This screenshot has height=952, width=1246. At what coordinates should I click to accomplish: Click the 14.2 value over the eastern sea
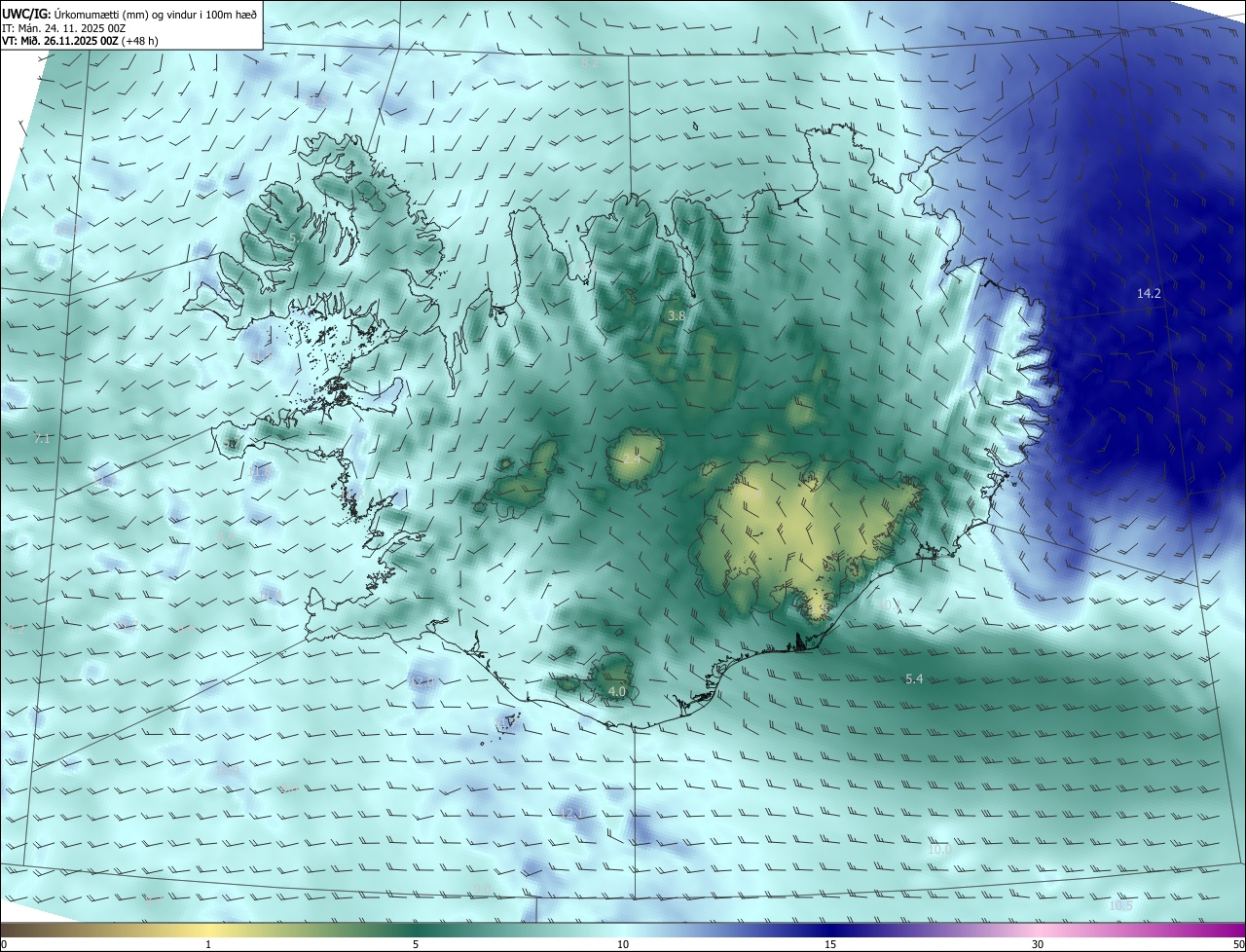tap(1149, 293)
